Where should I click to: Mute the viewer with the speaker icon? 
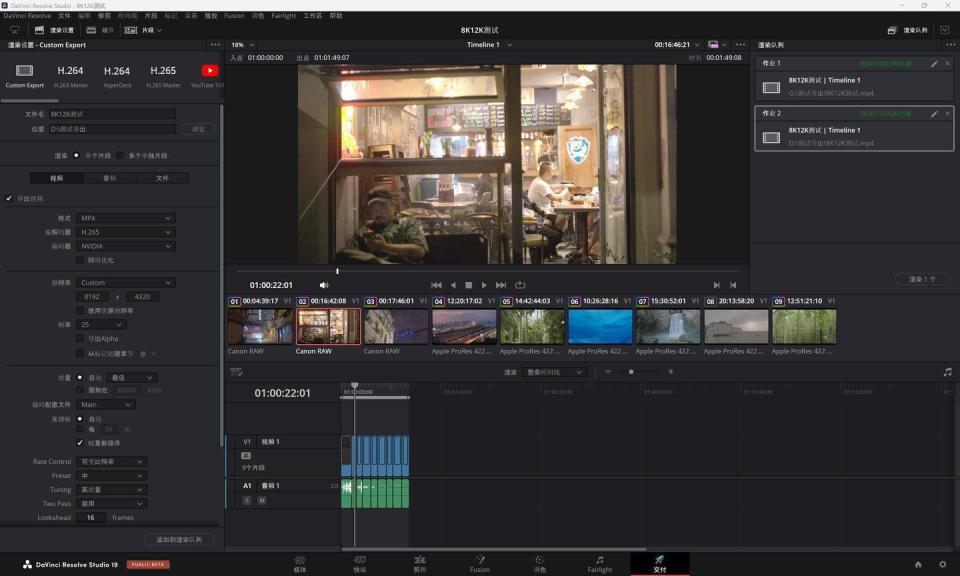point(324,285)
